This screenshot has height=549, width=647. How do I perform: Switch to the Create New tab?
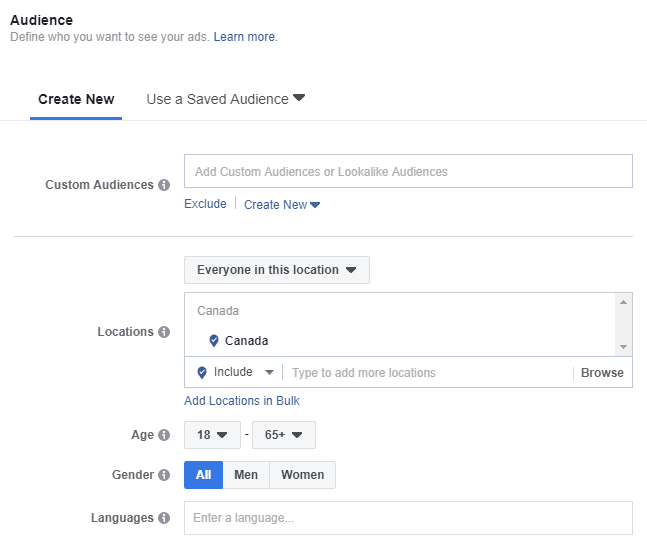point(76,99)
